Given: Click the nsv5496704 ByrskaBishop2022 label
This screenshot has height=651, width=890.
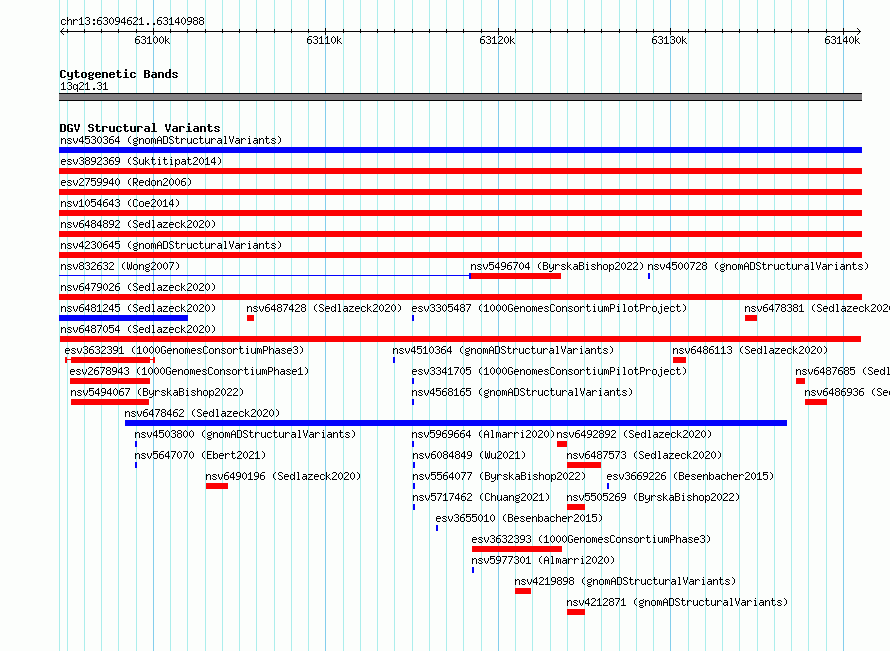Looking at the screenshot, I should coord(557,266).
